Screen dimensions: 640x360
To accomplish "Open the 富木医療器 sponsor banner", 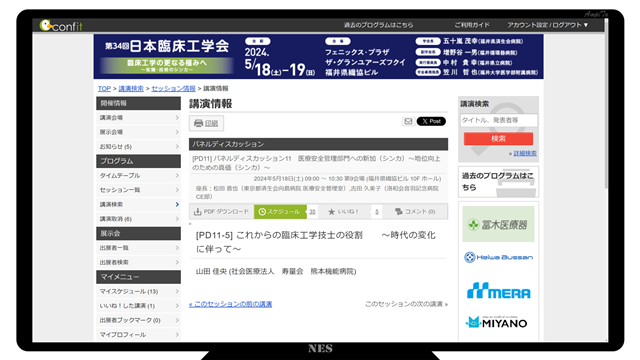I will (x=498, y=224).
